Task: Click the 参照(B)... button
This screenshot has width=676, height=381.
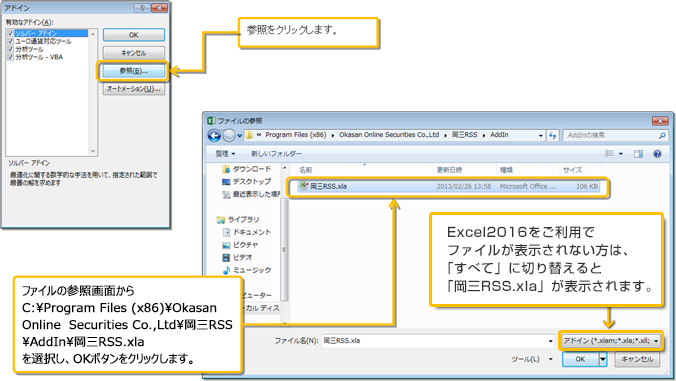Action: 134,71
